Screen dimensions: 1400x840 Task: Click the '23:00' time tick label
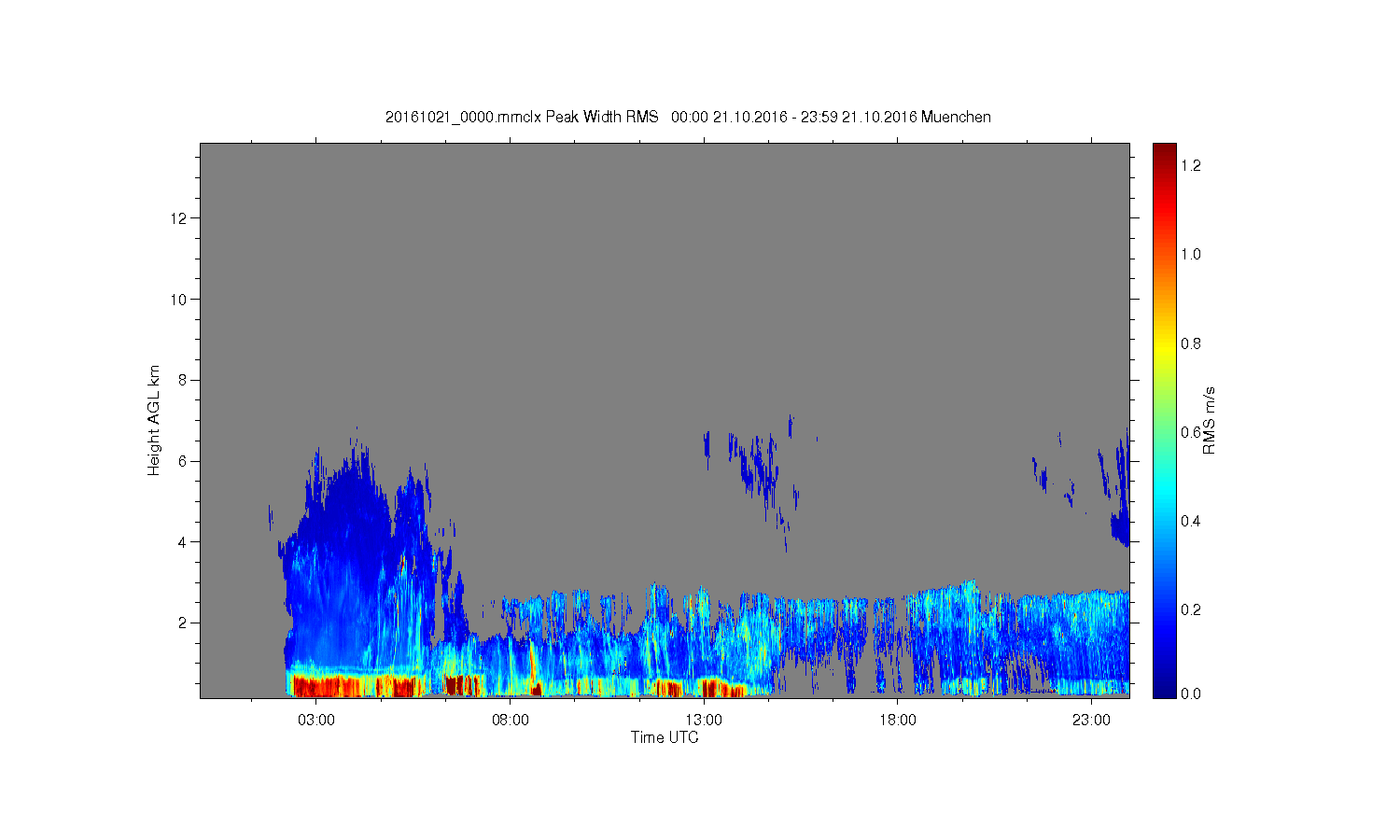pyautogui.click(x=1091, y=720)
